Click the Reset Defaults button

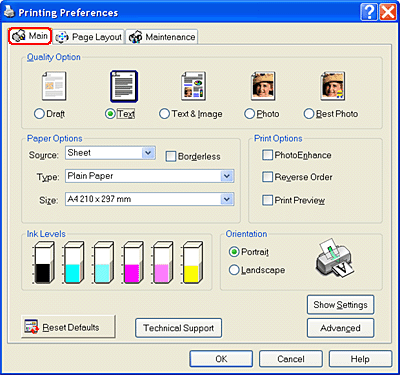coord(68,327)
